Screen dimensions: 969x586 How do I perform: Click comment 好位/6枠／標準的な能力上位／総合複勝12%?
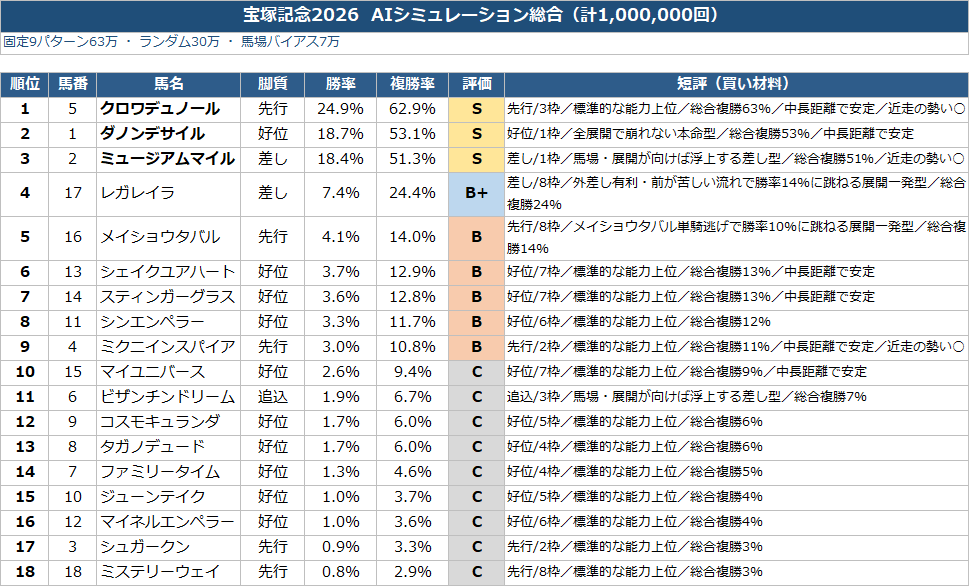(x=638, y=322)
